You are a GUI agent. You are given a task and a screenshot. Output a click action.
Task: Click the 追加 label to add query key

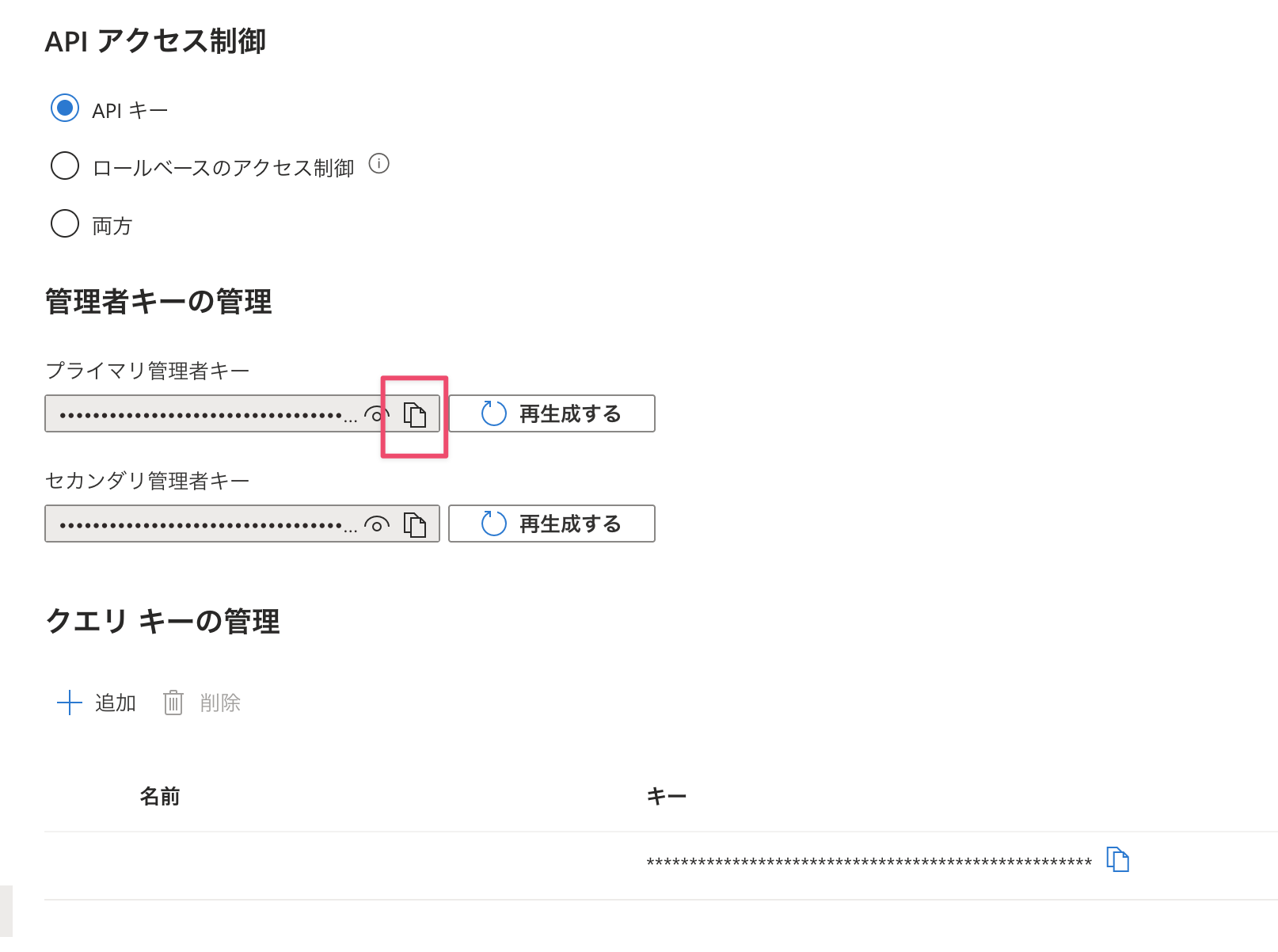coord(116,703)
